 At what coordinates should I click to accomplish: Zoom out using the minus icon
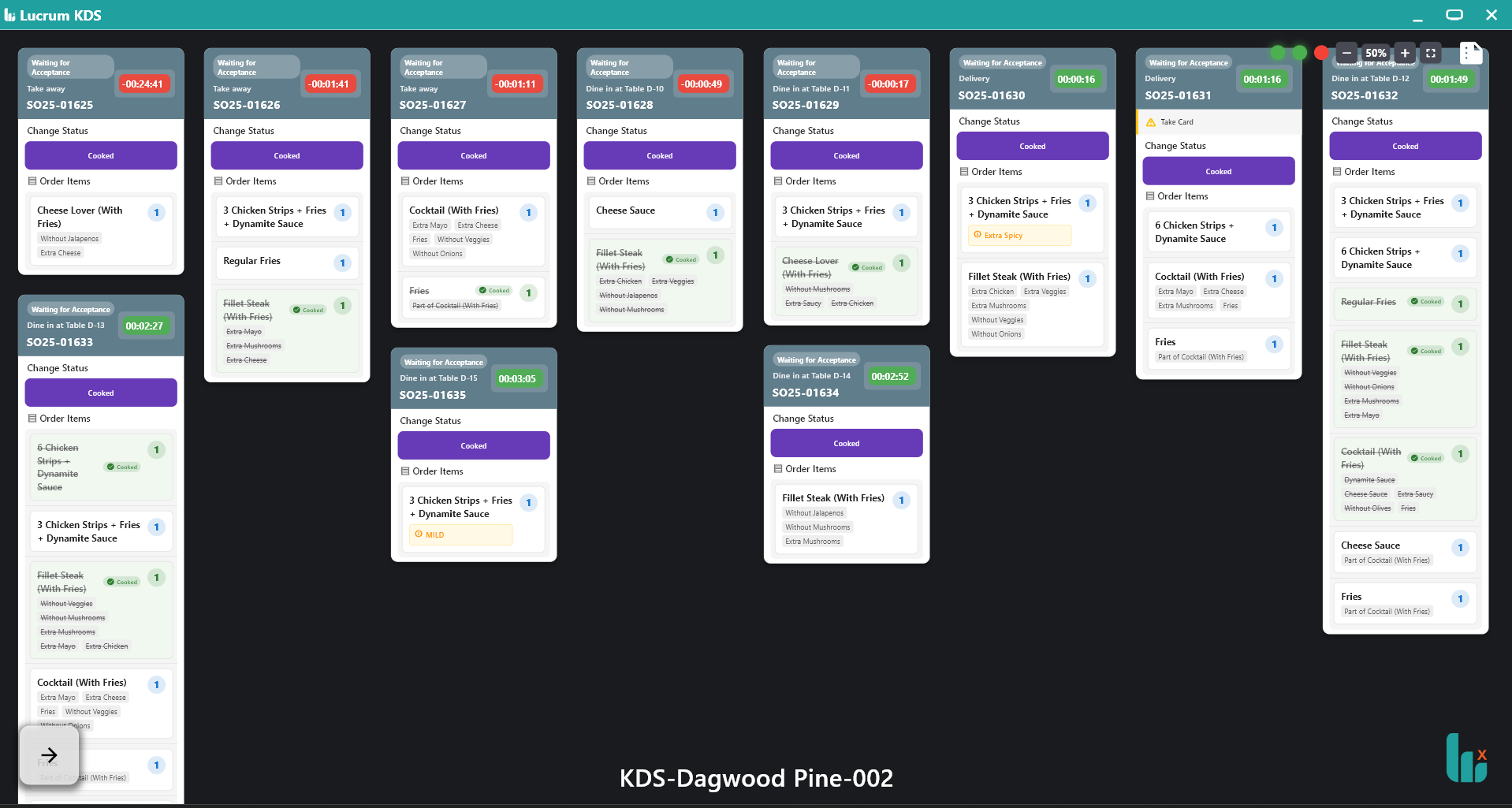pos(1347,53)
